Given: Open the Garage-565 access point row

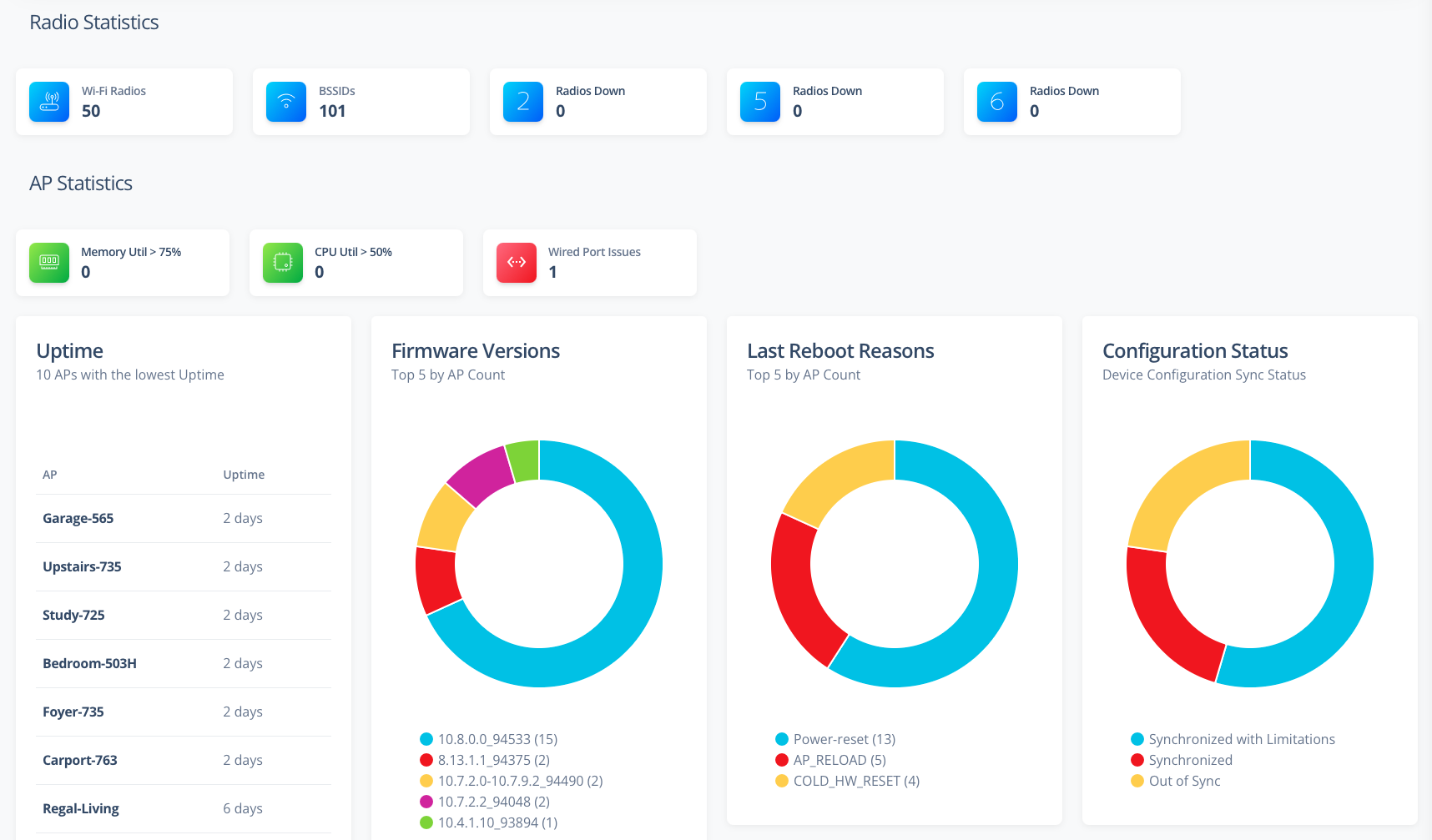Looking at the screenshot, I should click(x=78, y=518).
